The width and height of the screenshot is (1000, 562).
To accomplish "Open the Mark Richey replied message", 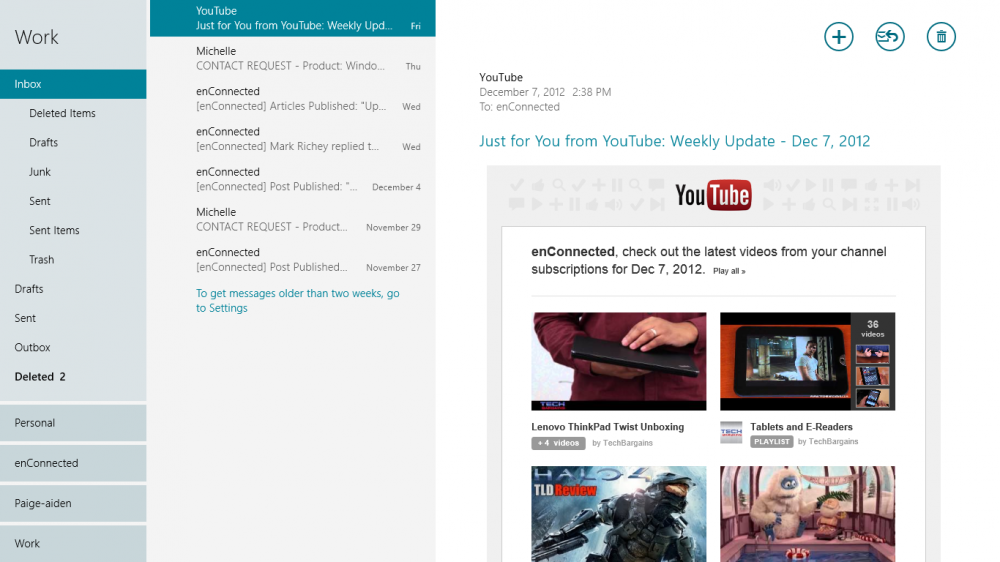I will tap(293, 138).
